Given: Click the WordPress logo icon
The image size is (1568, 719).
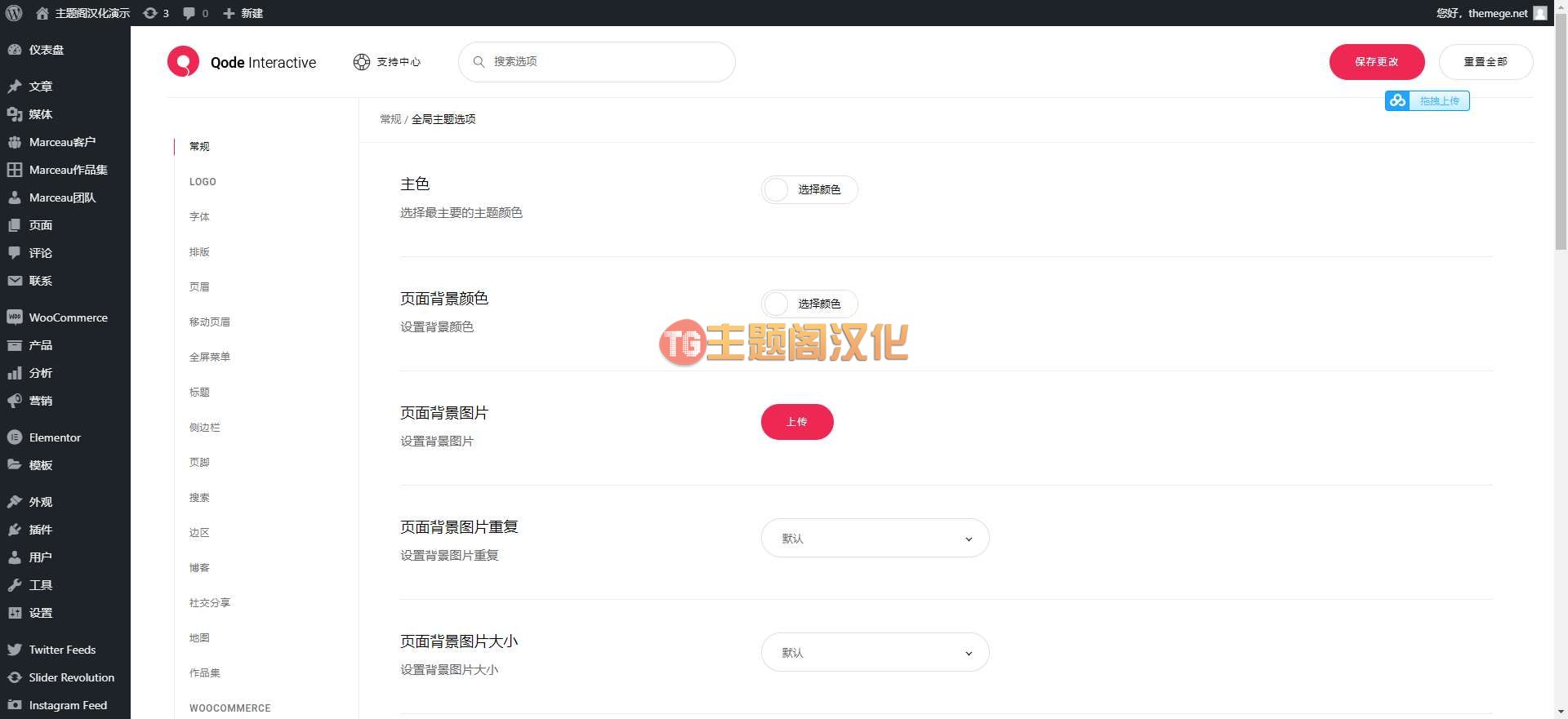Looking at the screenshot, I should (14, 13).
